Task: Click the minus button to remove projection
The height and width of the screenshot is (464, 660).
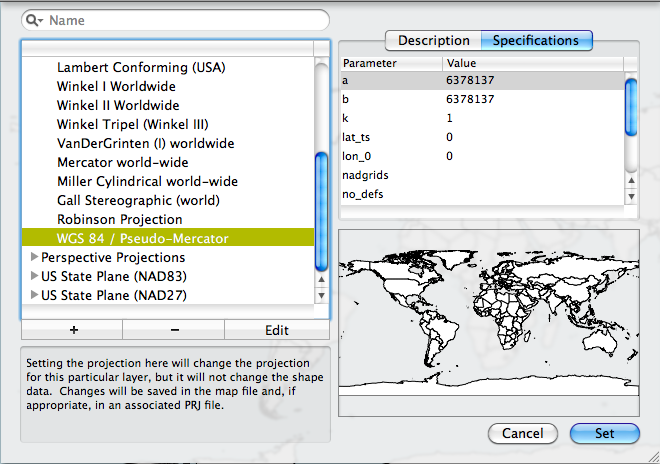Action: 174,330
